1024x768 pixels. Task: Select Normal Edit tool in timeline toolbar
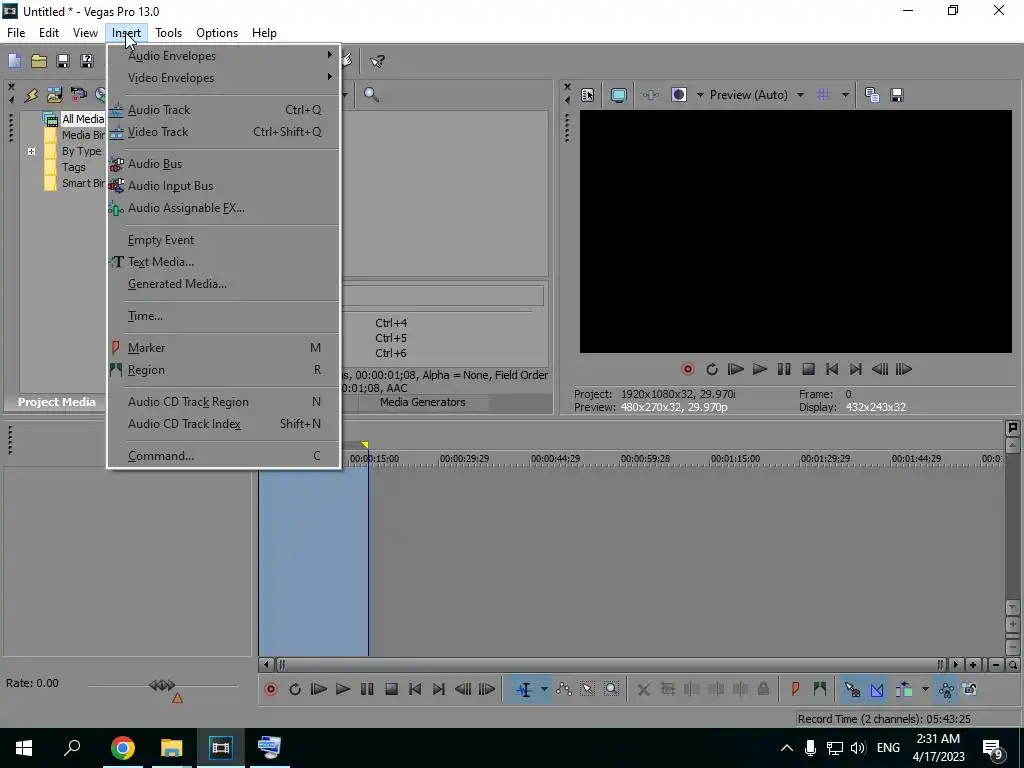point(524,689)
